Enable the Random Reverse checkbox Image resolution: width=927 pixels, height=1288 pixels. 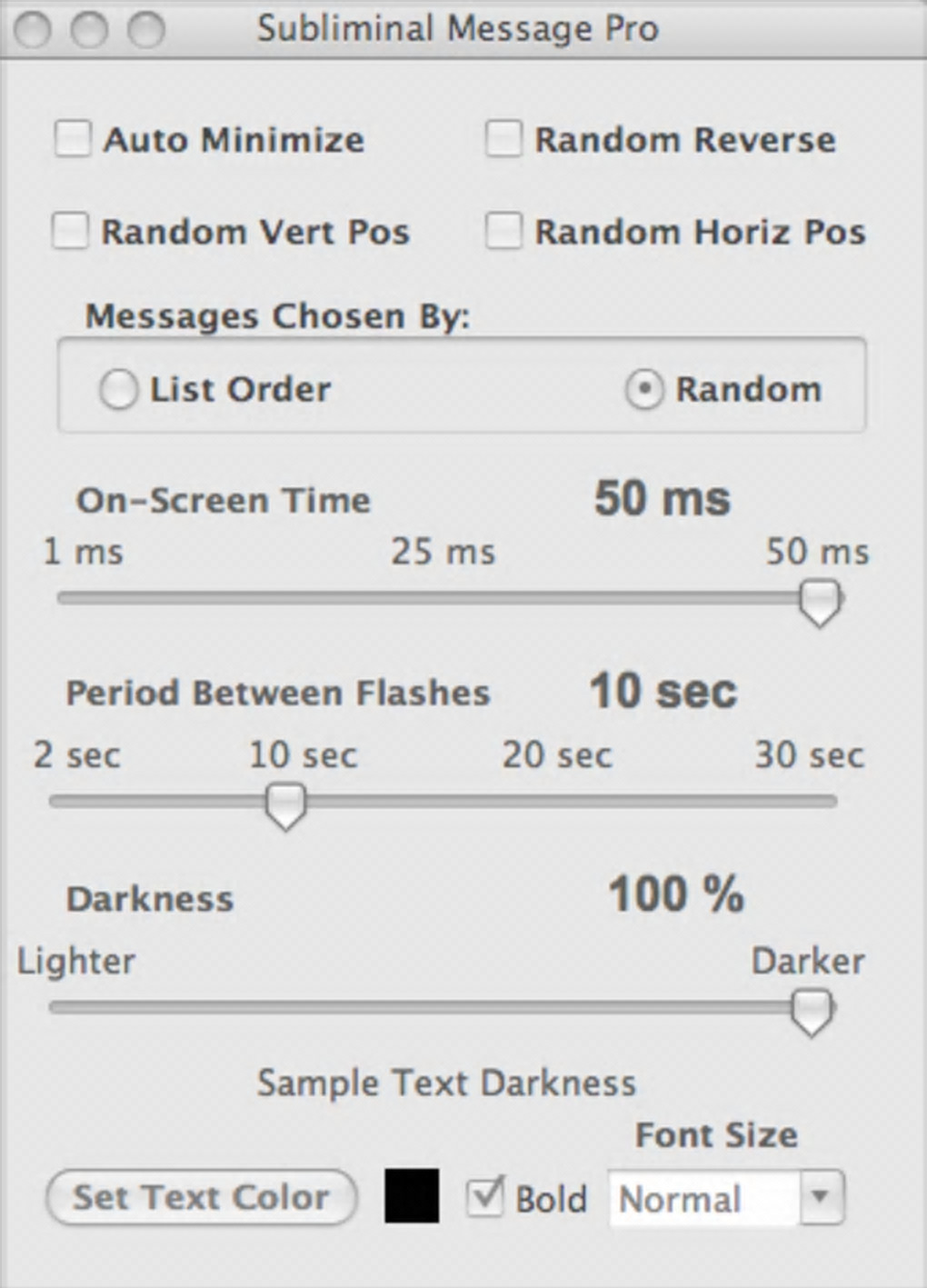(x=503, y=139)
